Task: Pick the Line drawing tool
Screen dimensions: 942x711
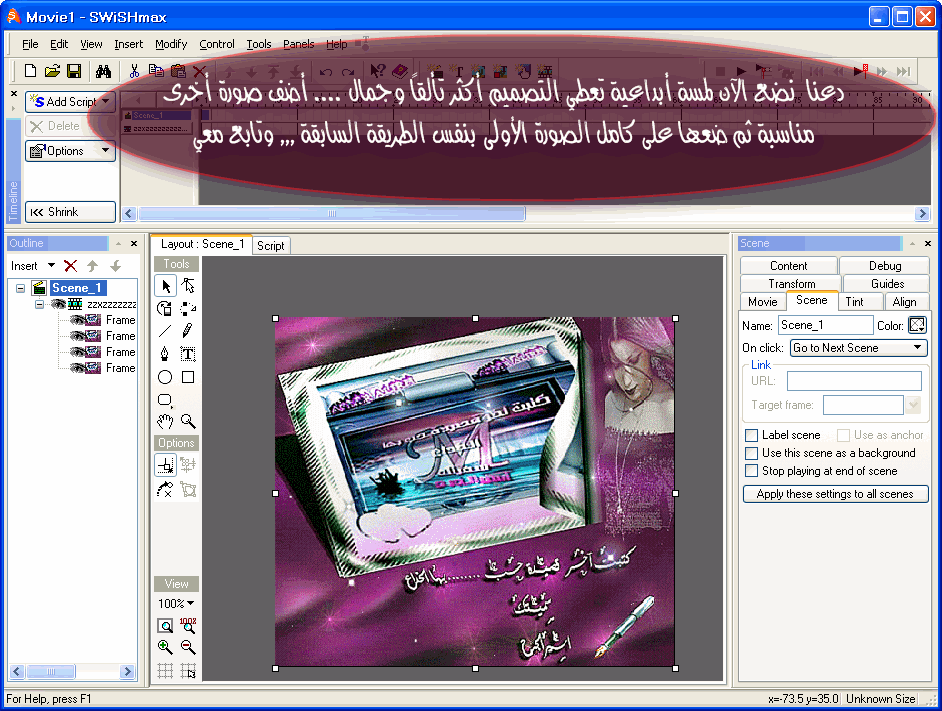Action: click(165, 331)
